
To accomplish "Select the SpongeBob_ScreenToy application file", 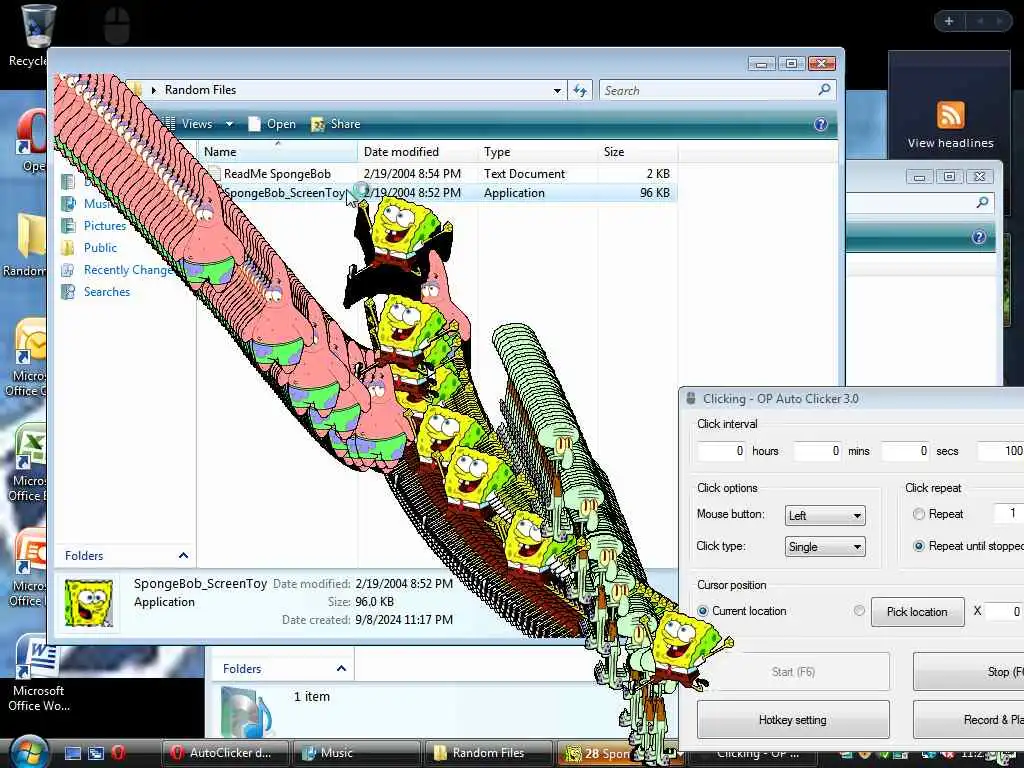I will coord(283,193).
